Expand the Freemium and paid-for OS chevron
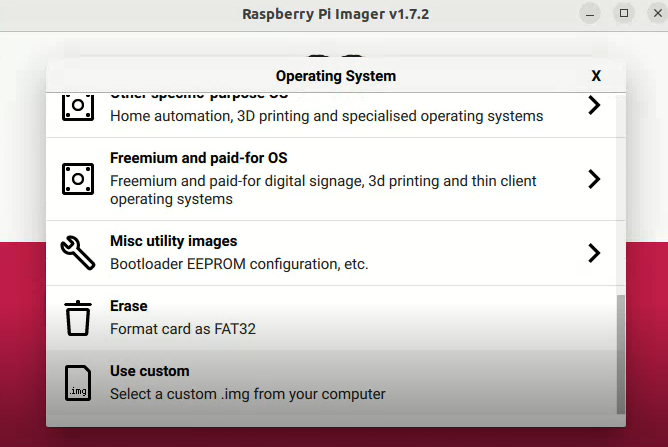The width and height of the screenshot is (668, 447). (x=594, y=179)
